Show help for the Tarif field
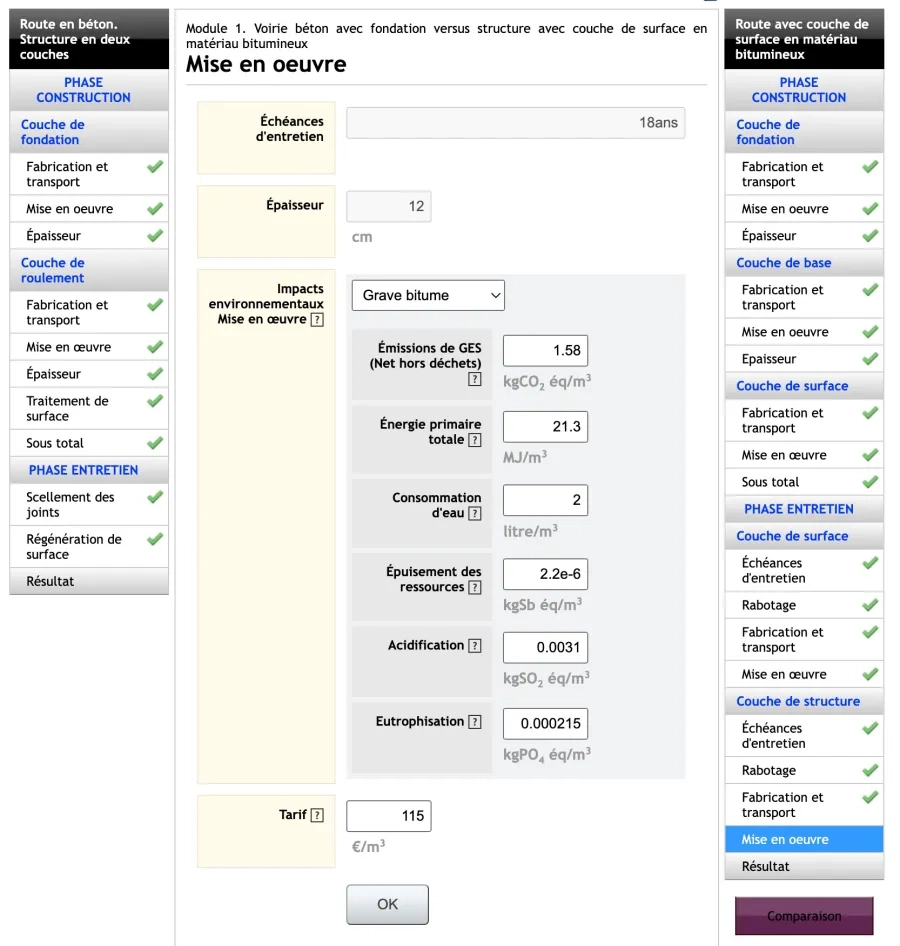 point(317,815)
